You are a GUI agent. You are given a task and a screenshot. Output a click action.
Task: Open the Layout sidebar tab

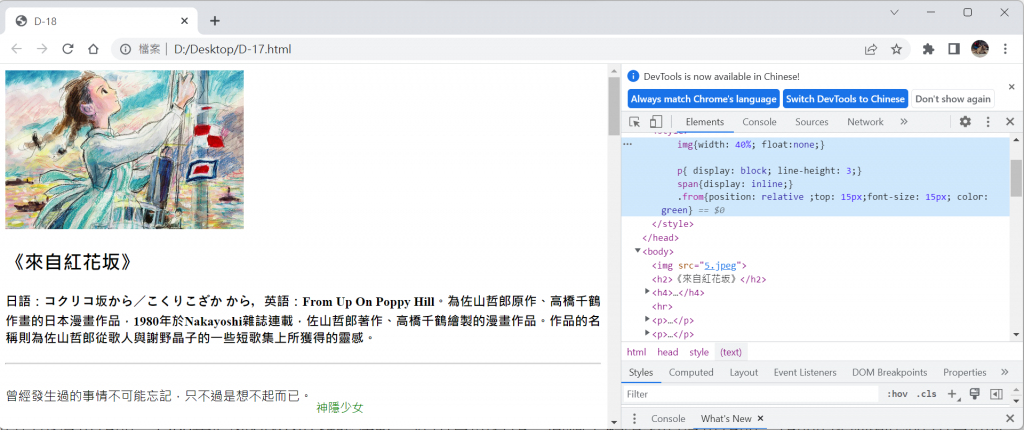744,372
